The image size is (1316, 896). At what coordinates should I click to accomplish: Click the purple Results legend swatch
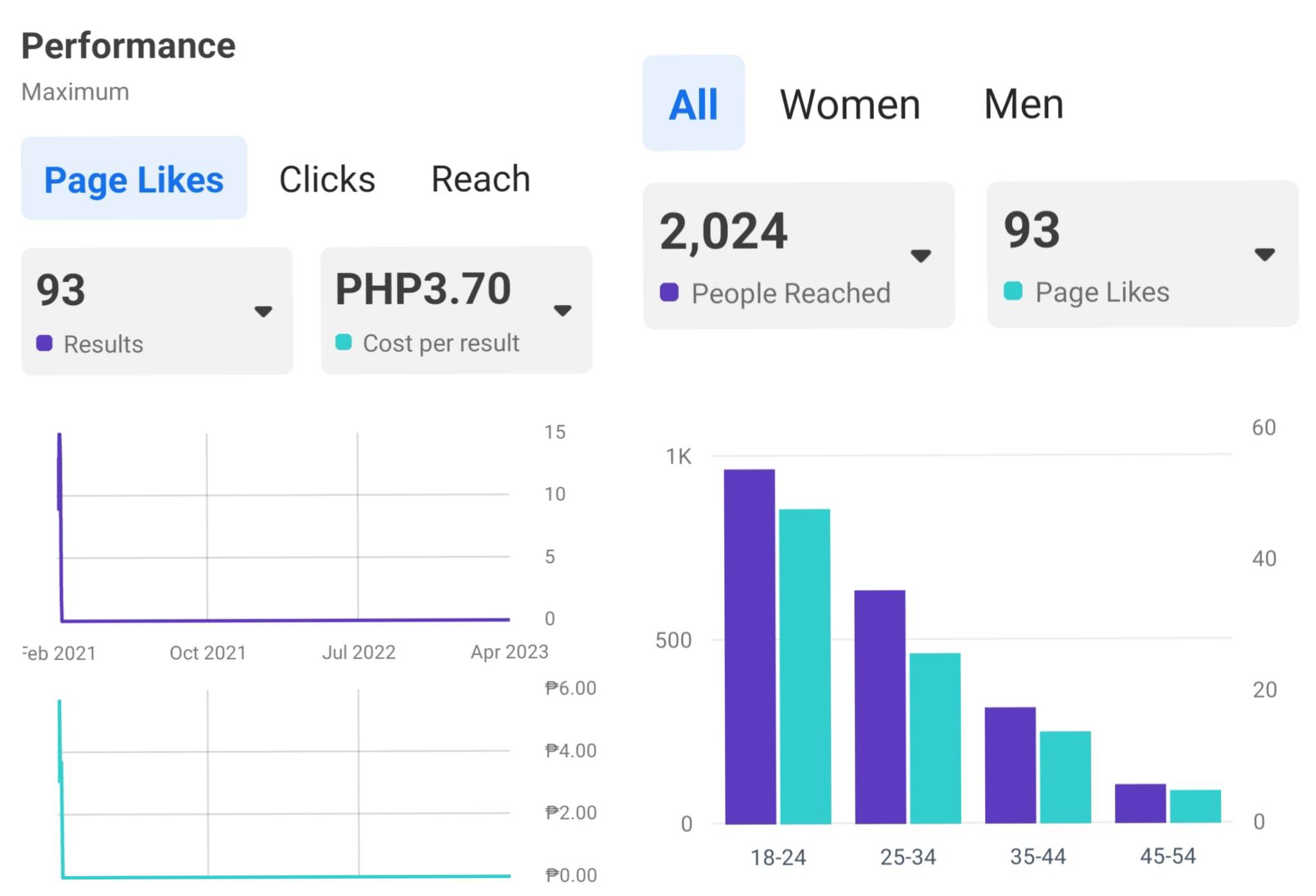(44, 343)
